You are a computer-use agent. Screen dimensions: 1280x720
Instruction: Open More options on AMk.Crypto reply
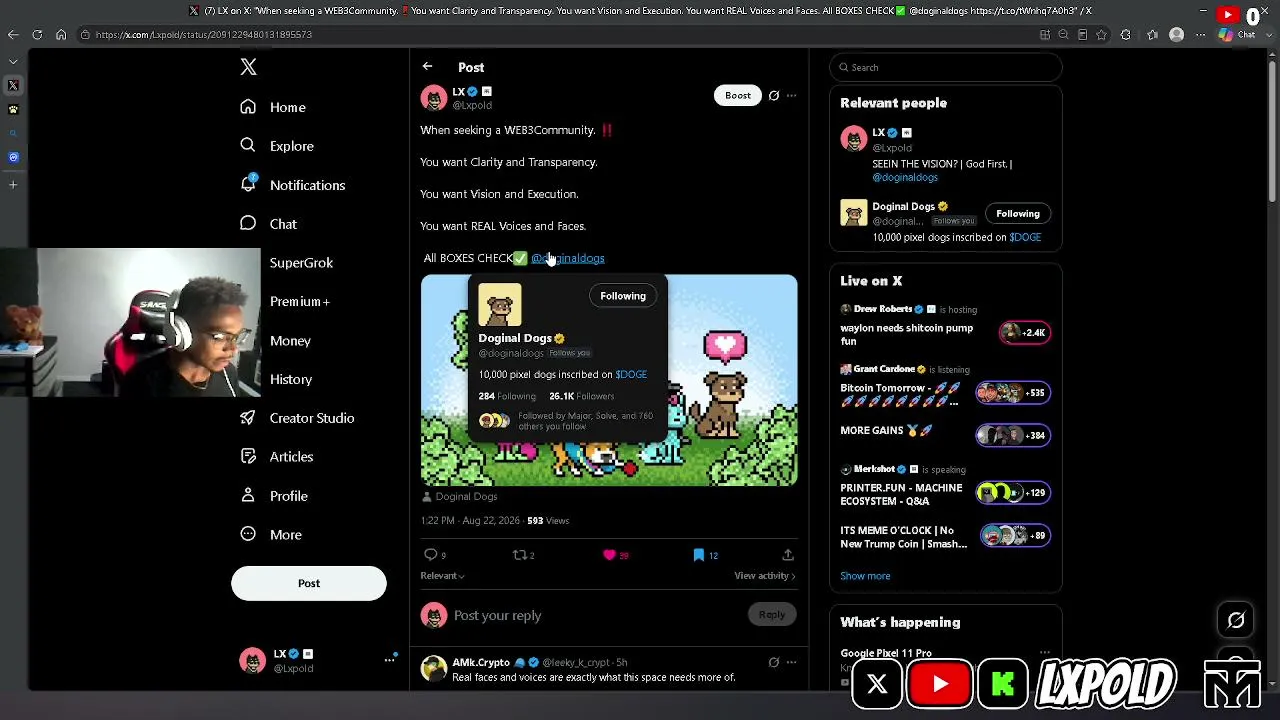pos(791,662)
